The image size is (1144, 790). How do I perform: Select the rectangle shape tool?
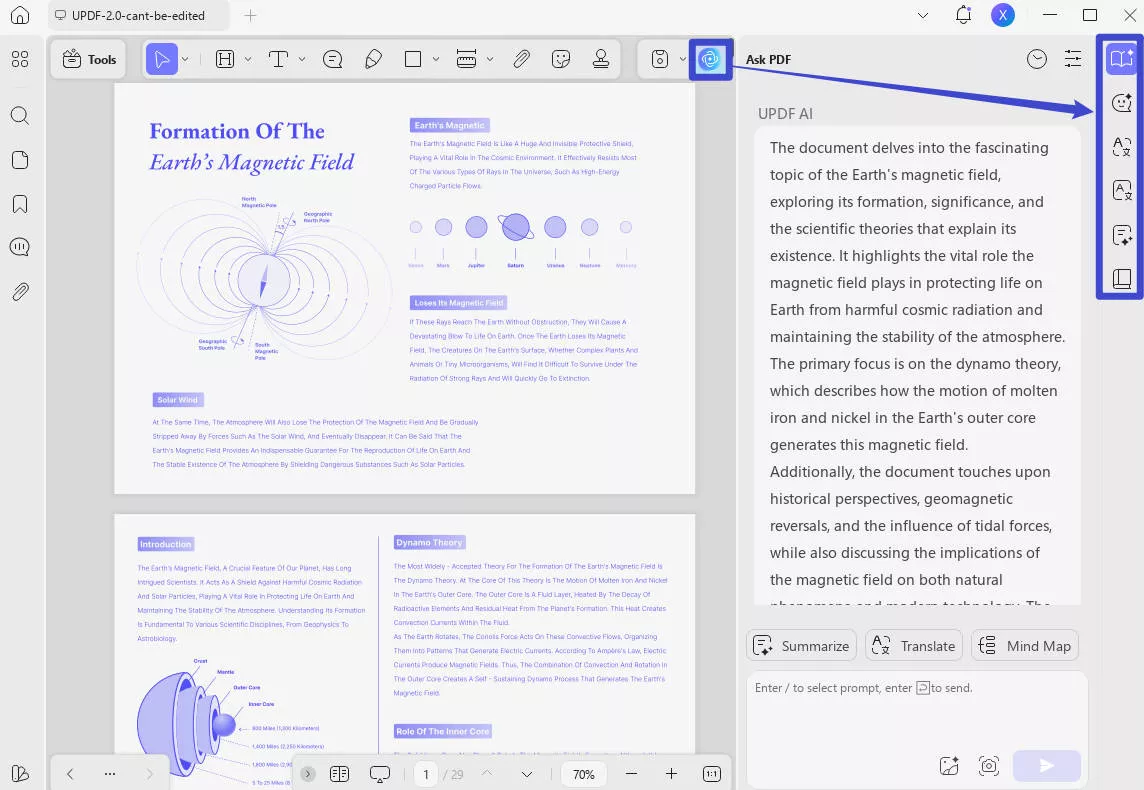click(413, 59)
